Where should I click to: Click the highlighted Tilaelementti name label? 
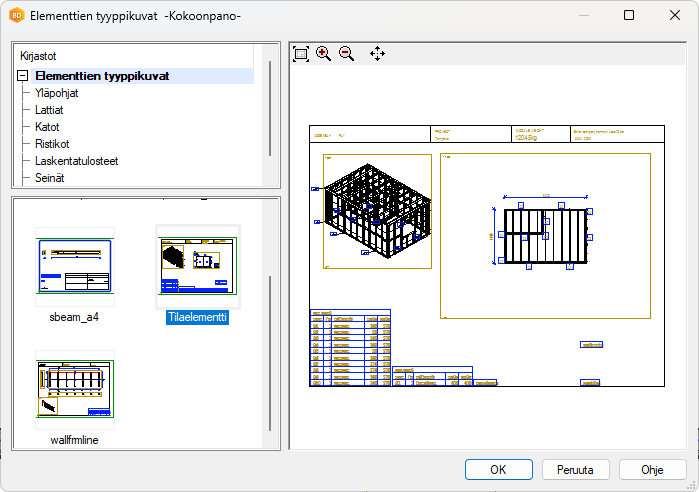pos(197,317)
